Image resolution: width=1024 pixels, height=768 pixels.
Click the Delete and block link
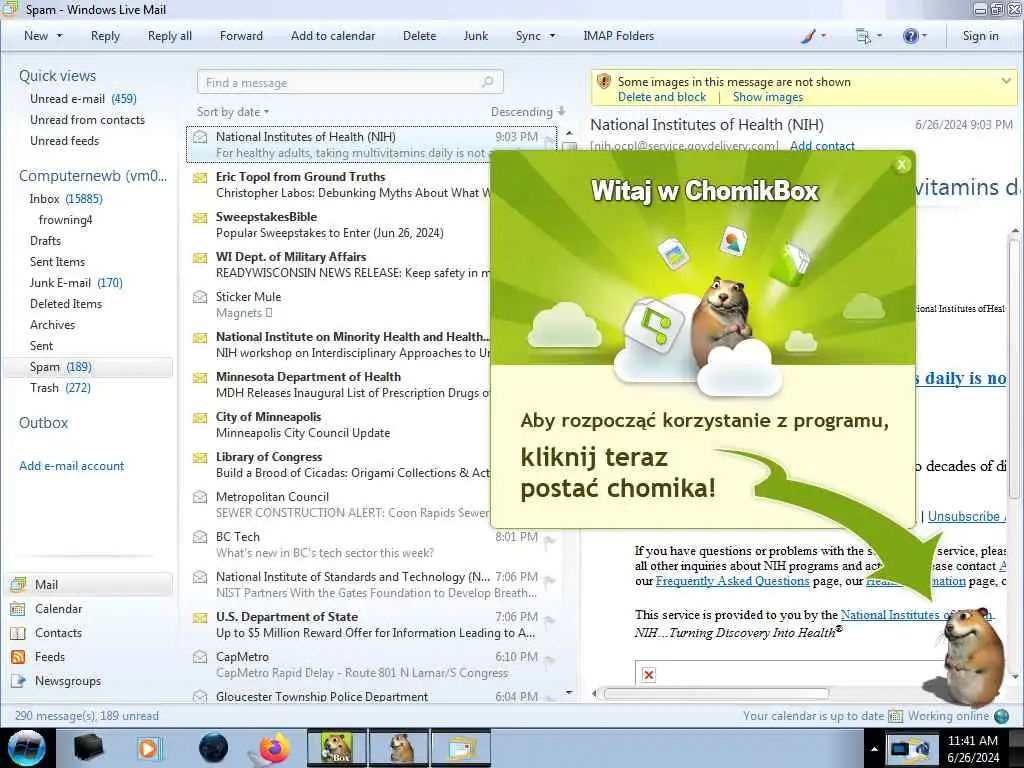coord(662,97)
